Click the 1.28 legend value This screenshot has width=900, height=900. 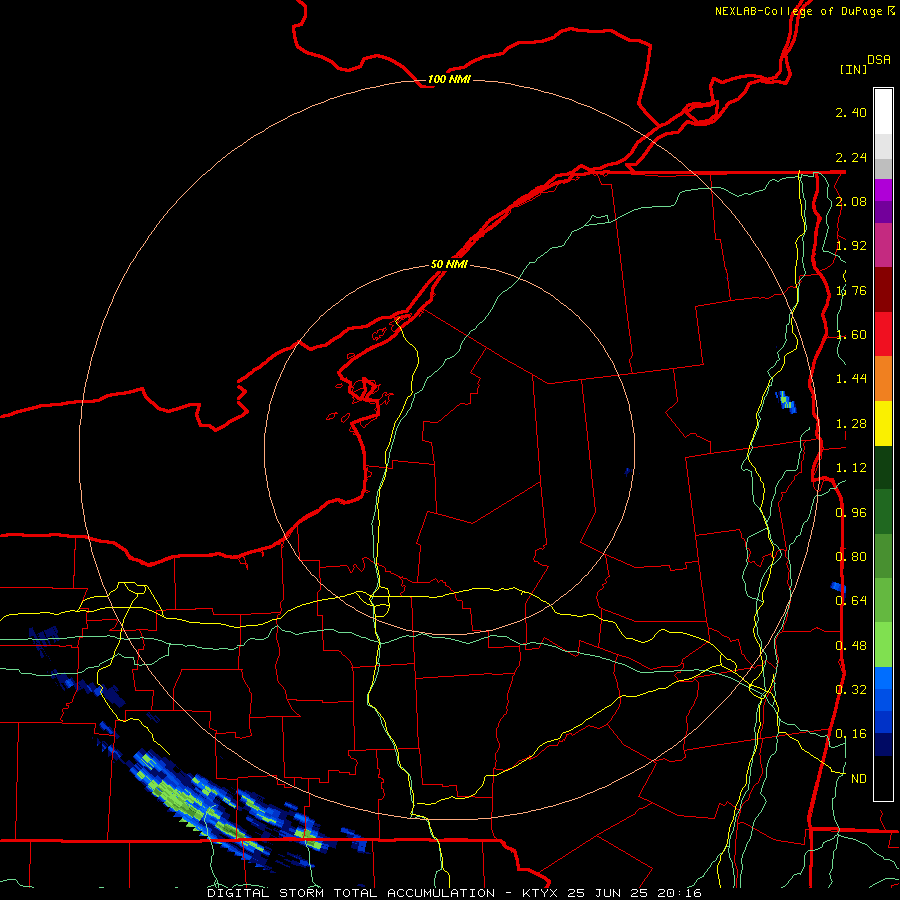click(851, 424)
